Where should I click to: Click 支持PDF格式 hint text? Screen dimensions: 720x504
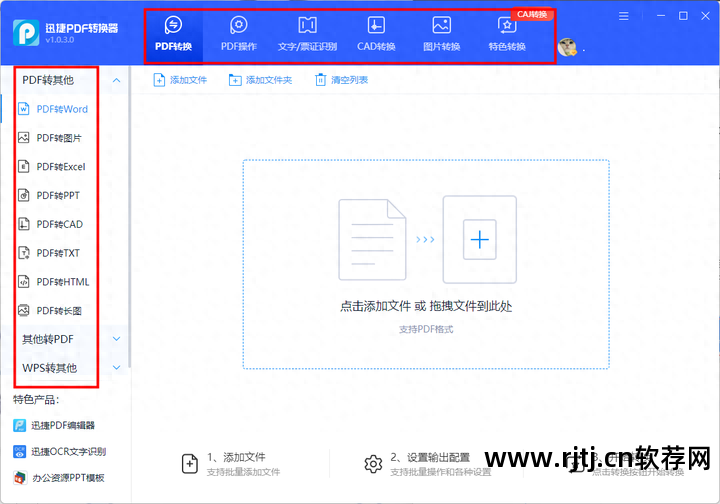426,329
